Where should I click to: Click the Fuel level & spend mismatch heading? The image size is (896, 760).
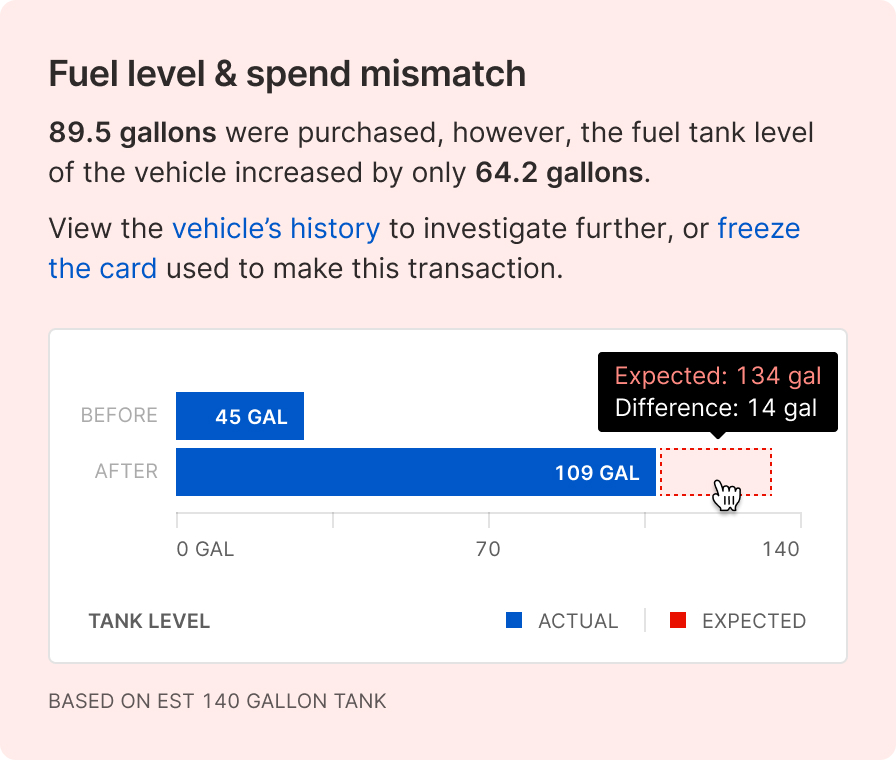[287, 74]
